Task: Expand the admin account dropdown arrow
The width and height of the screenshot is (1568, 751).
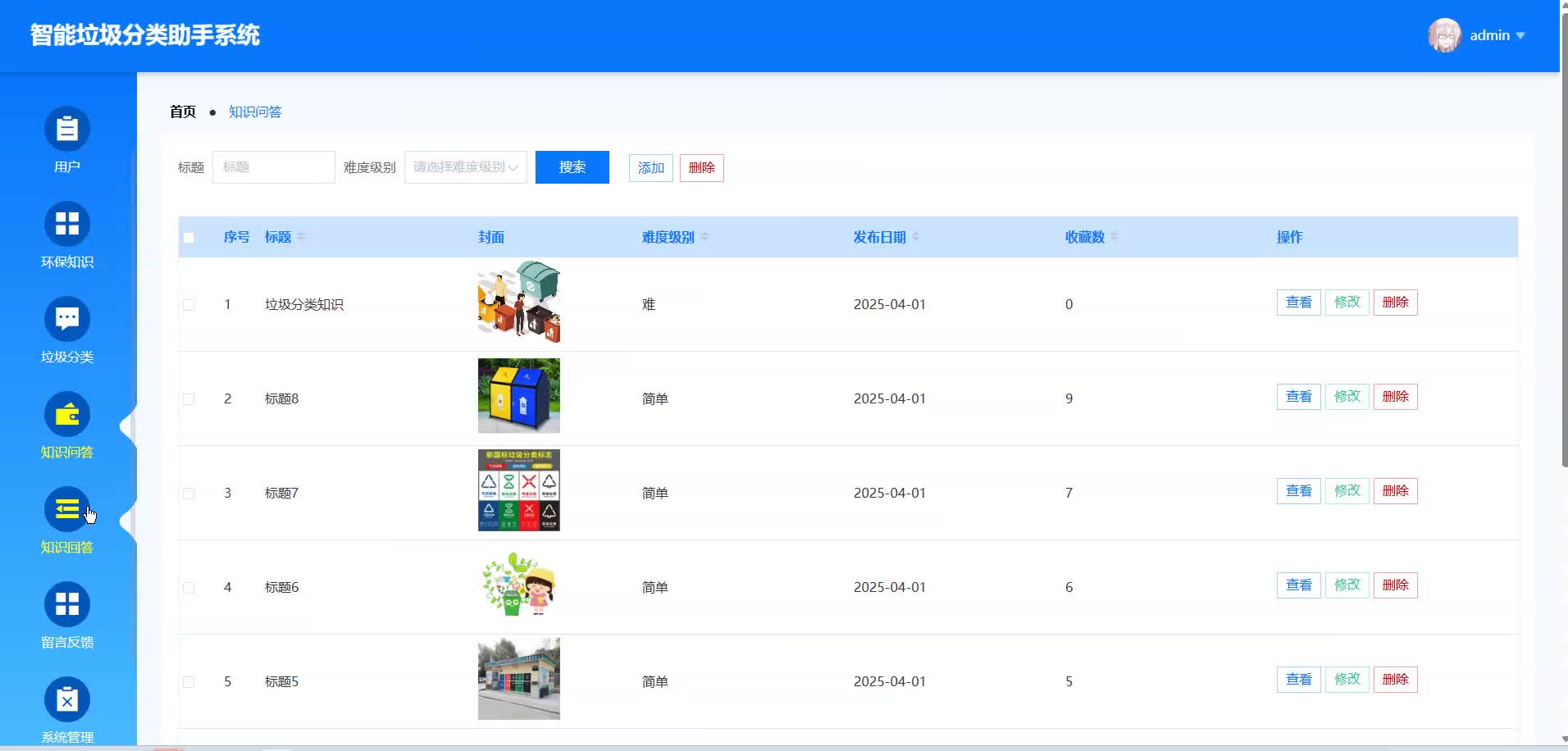Action: 1522,35
